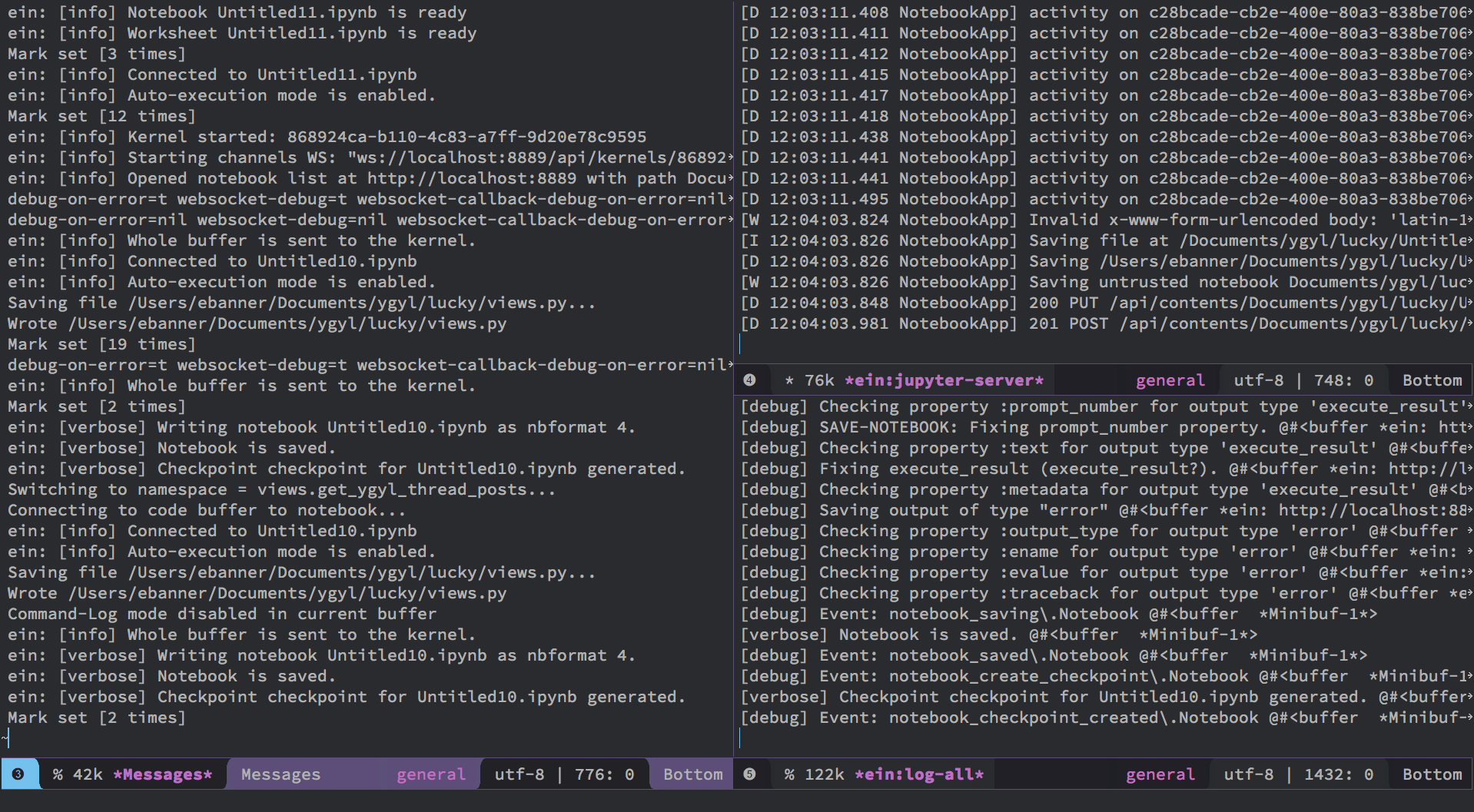The width and height of the screenshot is (1474, 812).
Task: Click 'general' in the ein:log-all mode line
Action: tap(1160, 774)
